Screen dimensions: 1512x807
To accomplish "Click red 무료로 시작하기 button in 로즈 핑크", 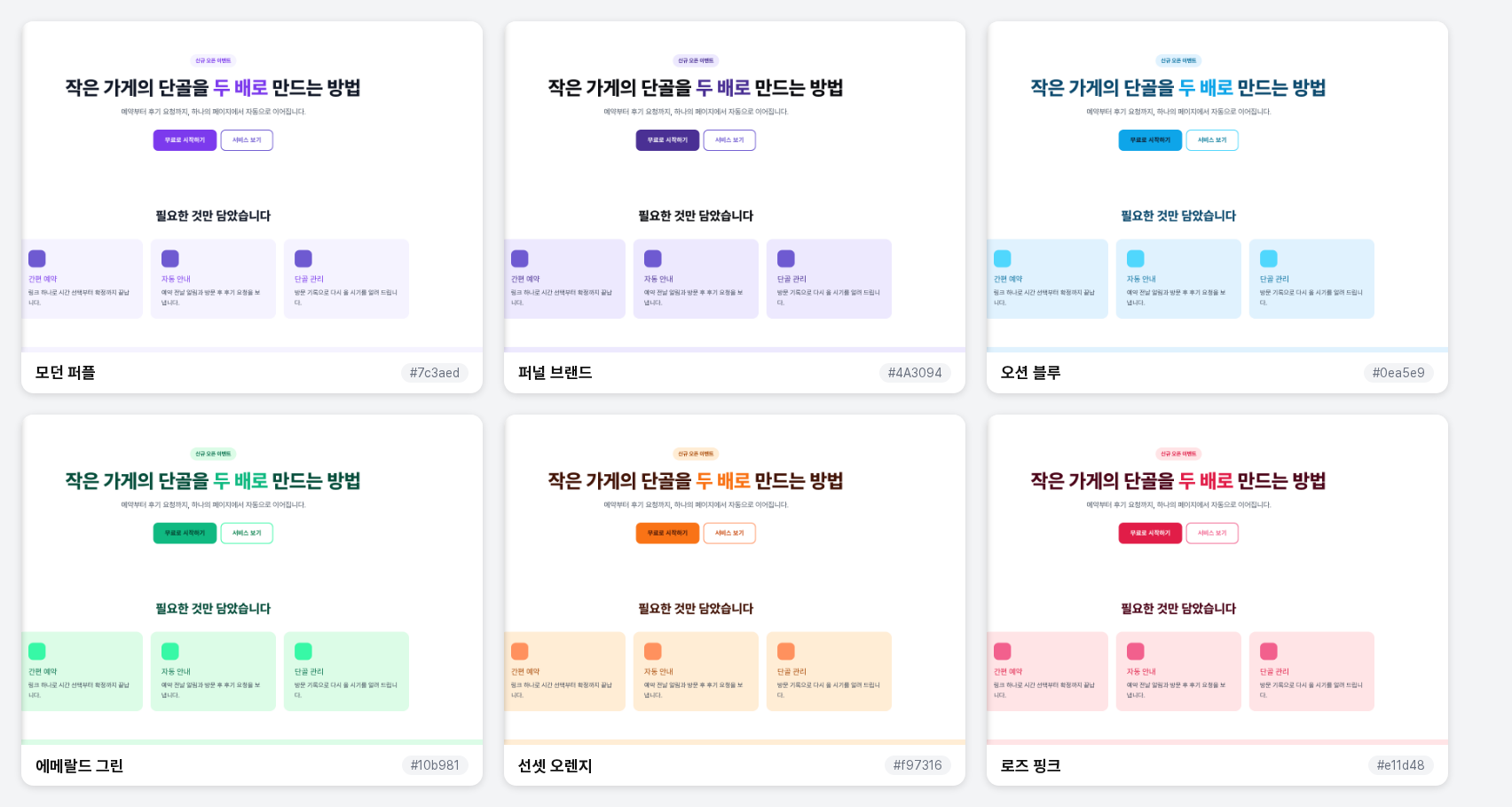I will (1150, 534).
